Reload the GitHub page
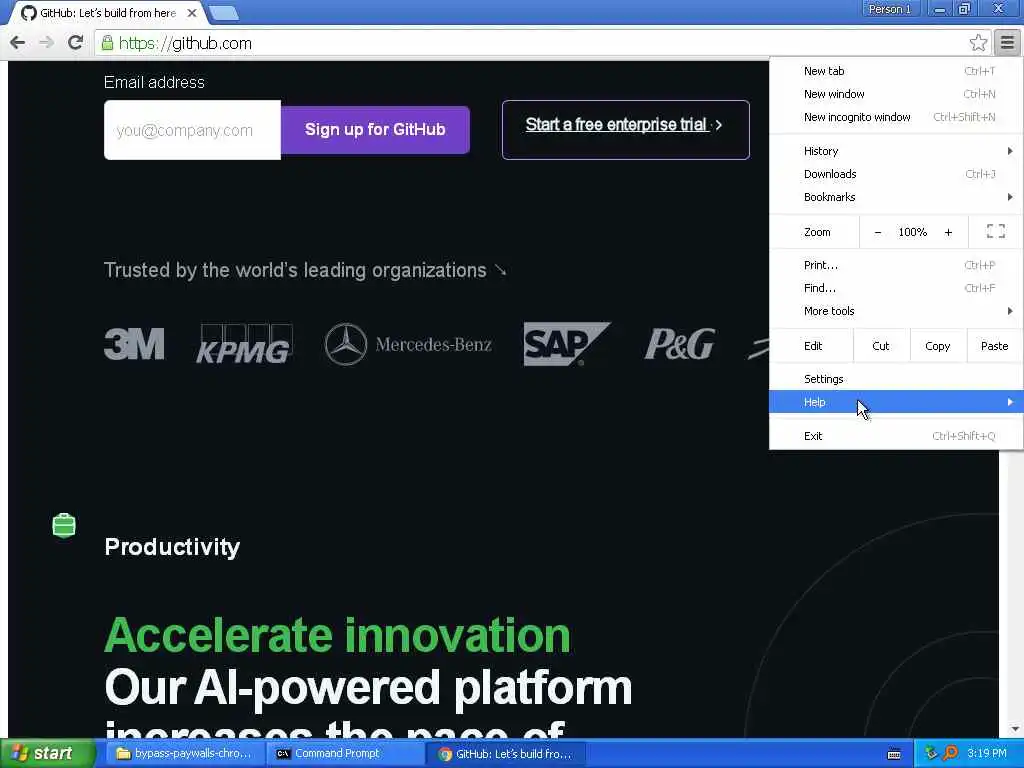This screenshot has height=768, width=1024. click(x=75, y=43)
